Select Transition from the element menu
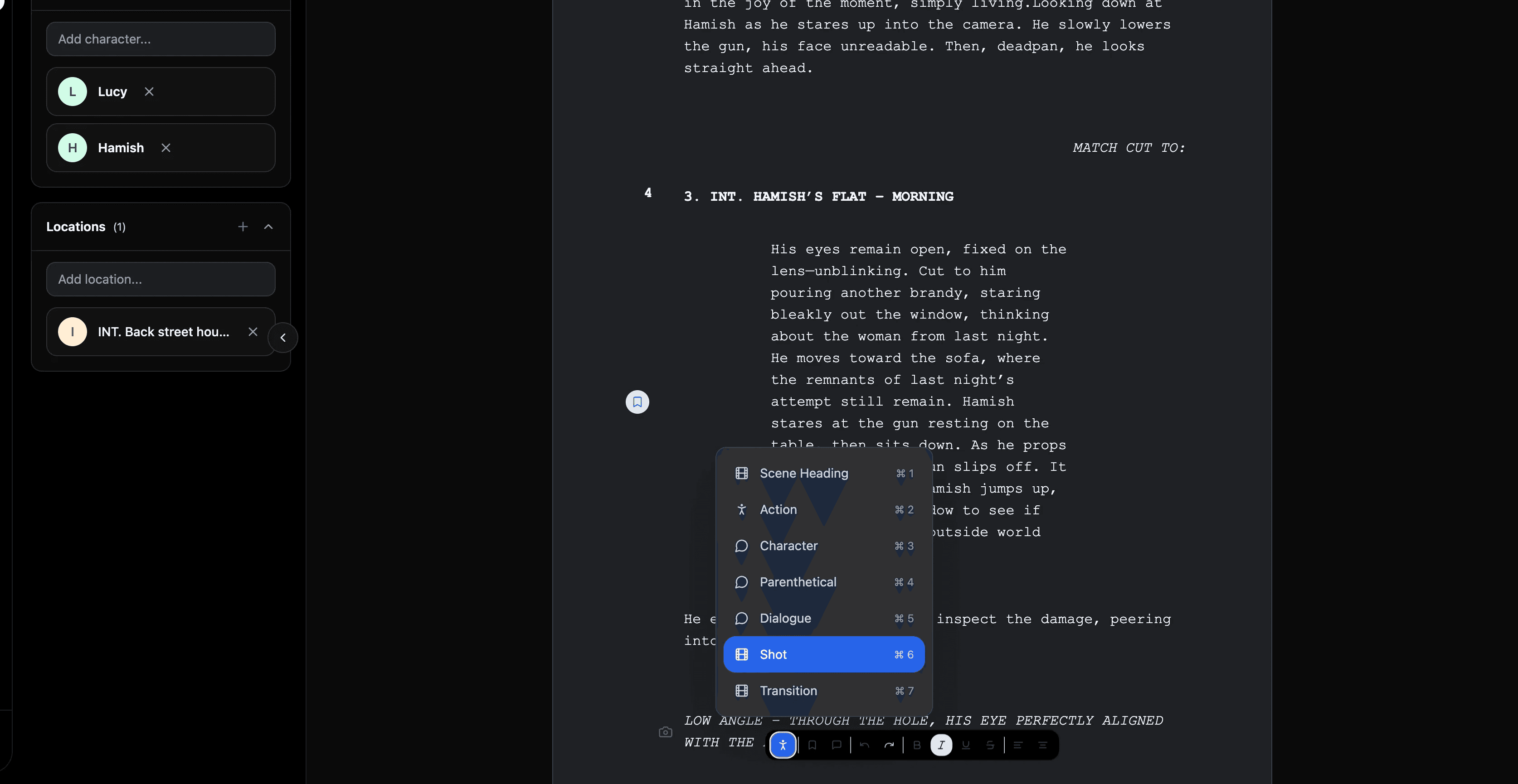Screen dimensions: 1518x784 tap(824, 691)
